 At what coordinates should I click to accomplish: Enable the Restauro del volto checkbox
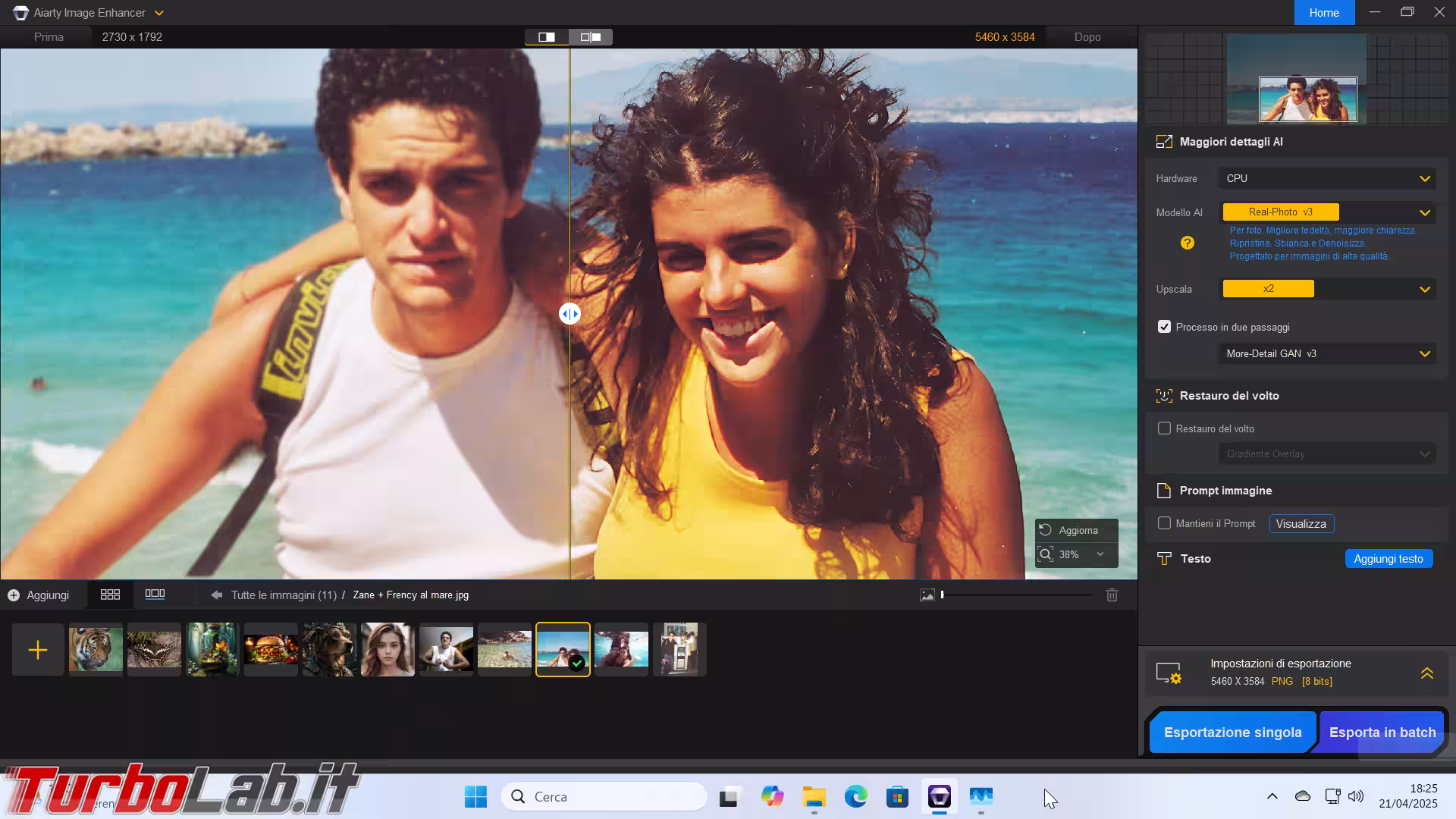(x=1164, y=428)
